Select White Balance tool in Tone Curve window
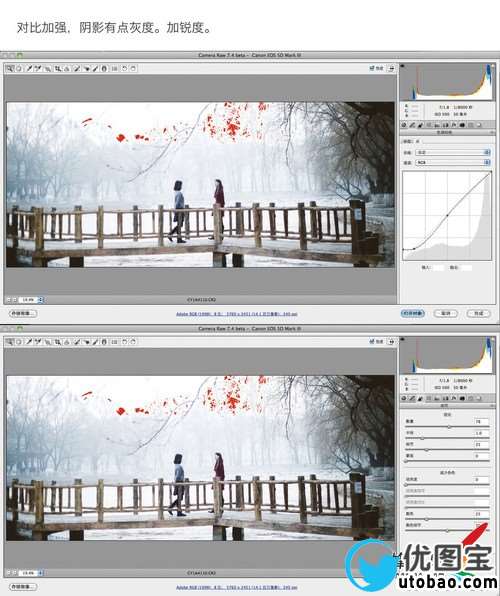 tap(29, 68)
